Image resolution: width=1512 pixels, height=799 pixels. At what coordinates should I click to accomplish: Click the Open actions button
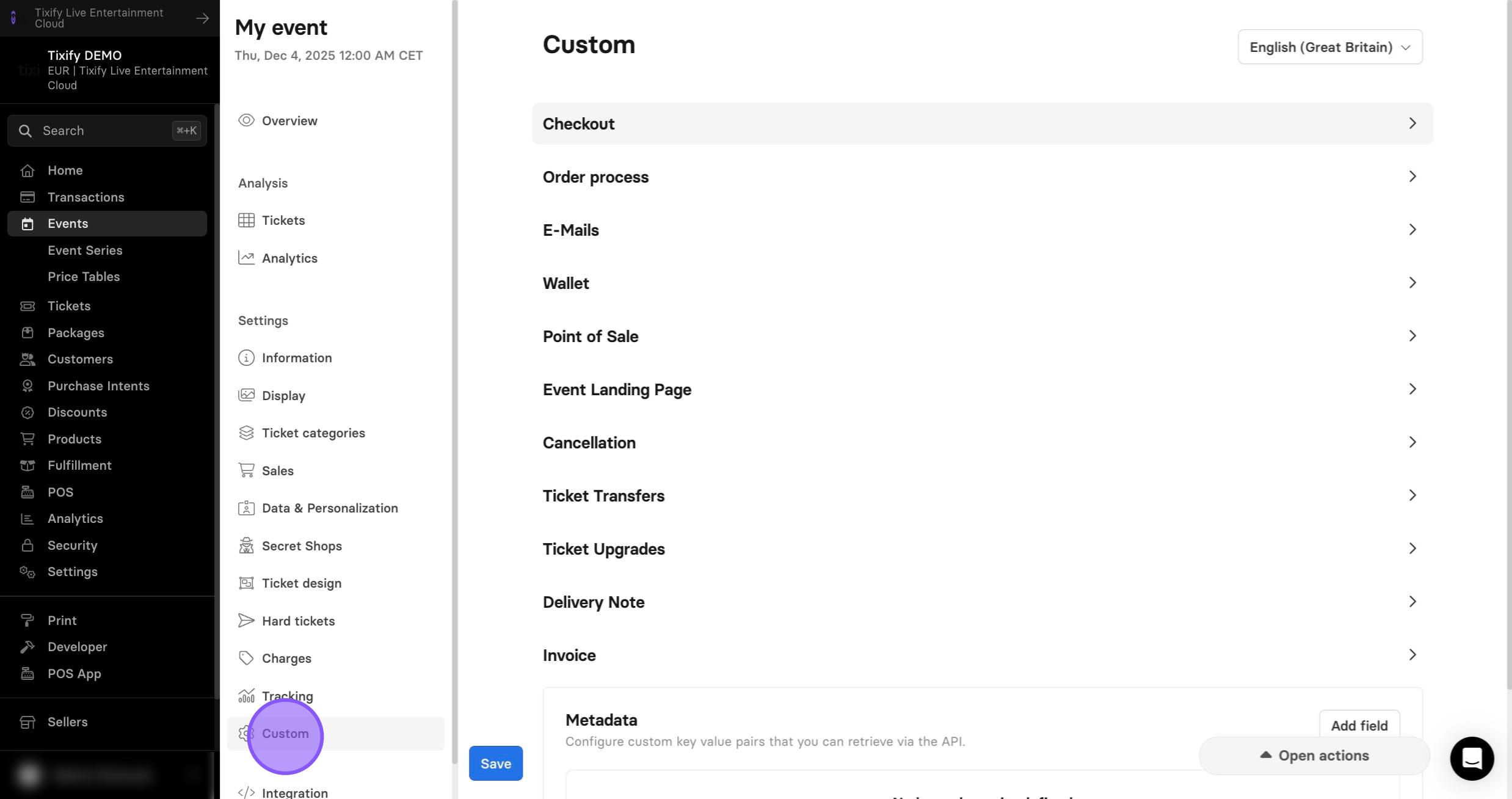click(x=1314, y=756)
